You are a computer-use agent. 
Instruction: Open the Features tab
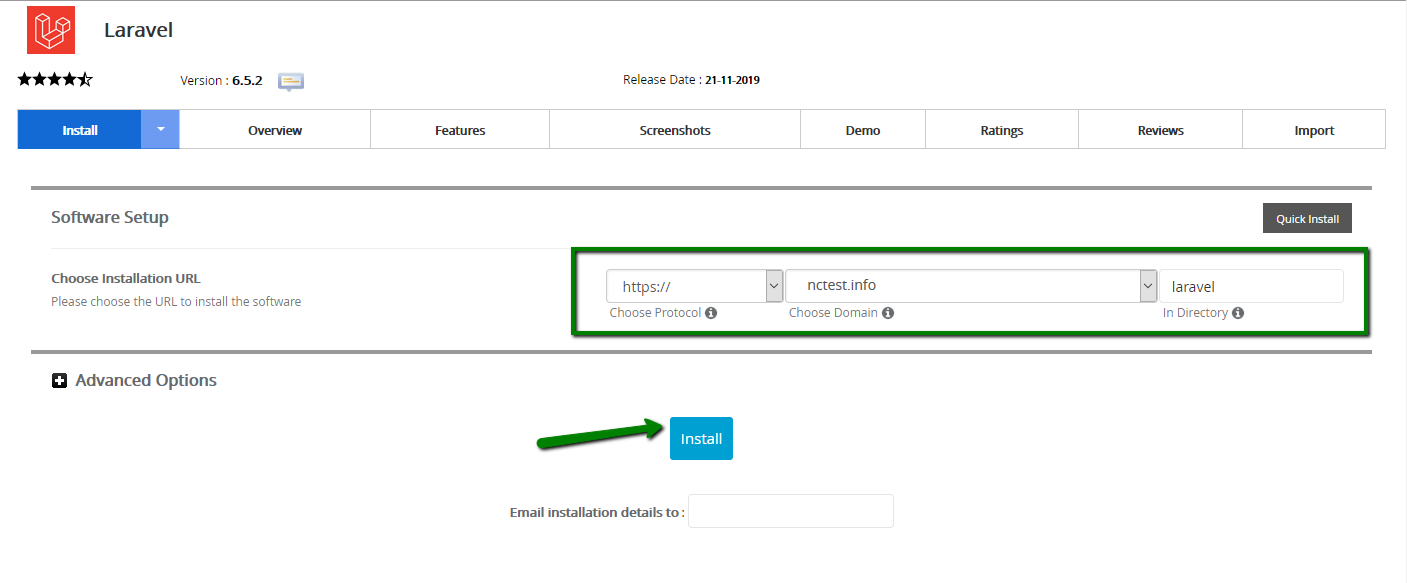pos(460,130)
